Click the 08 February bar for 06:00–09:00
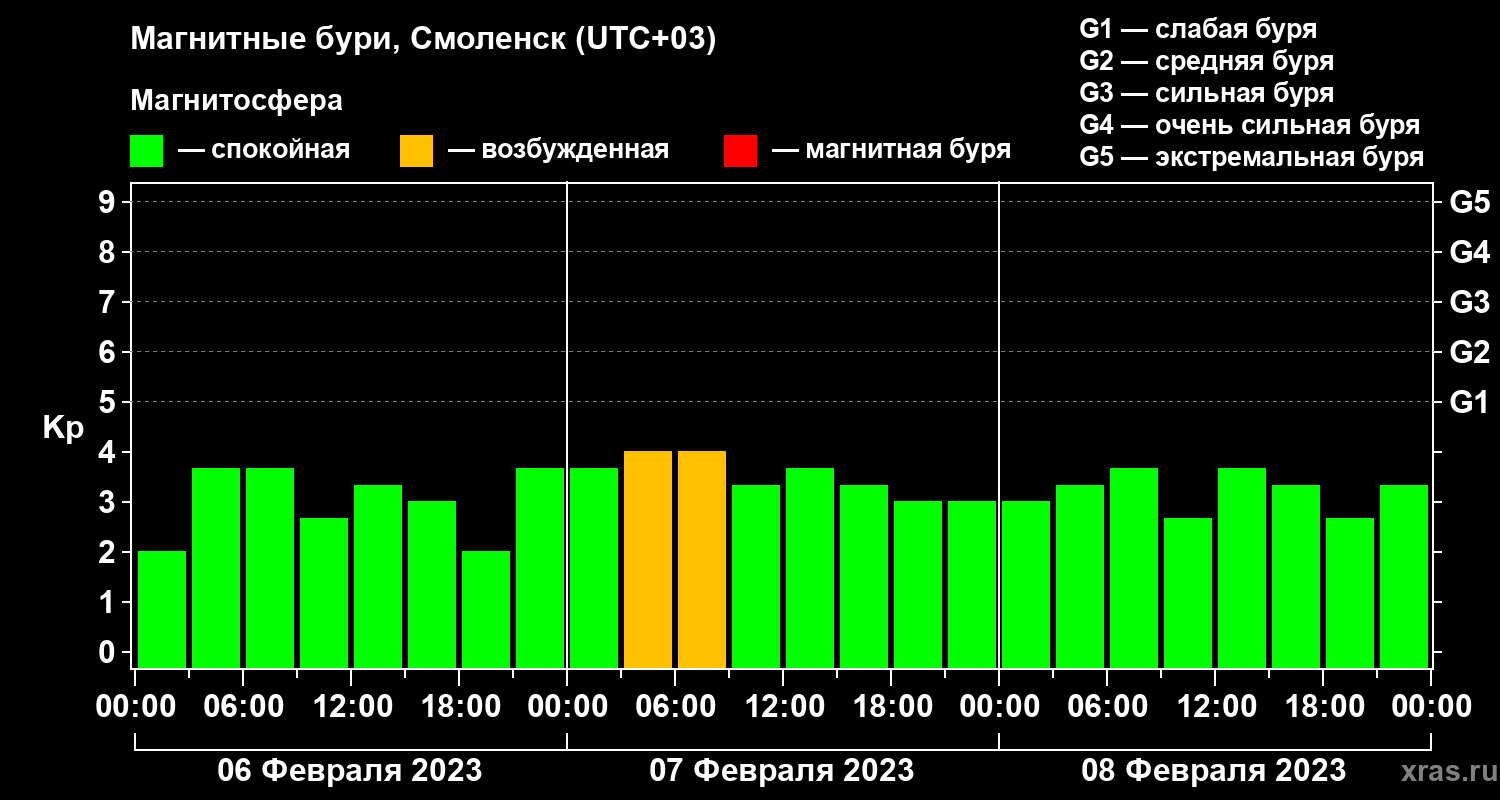 click(1134, 567)
